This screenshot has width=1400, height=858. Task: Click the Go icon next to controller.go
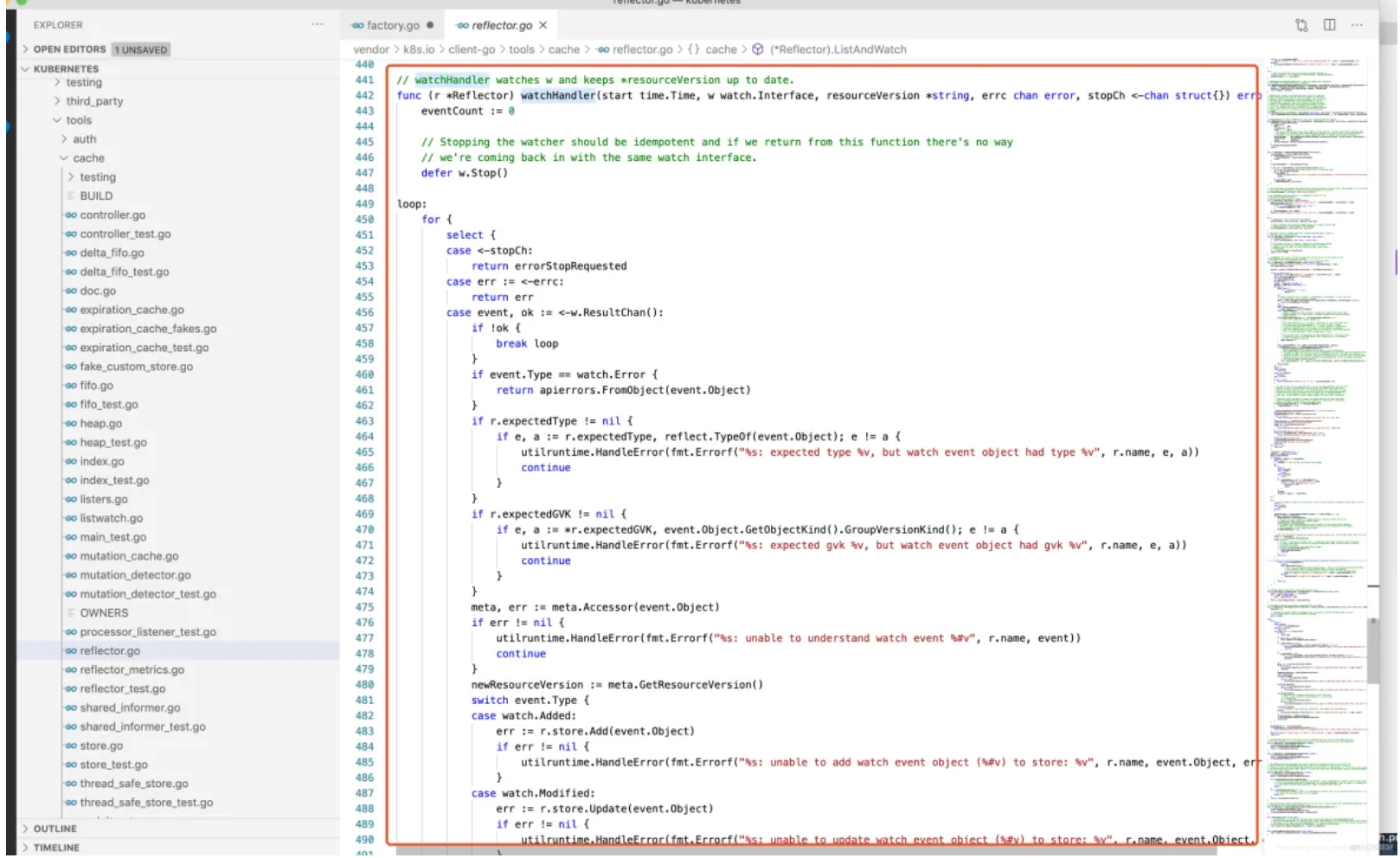(71, 215)
